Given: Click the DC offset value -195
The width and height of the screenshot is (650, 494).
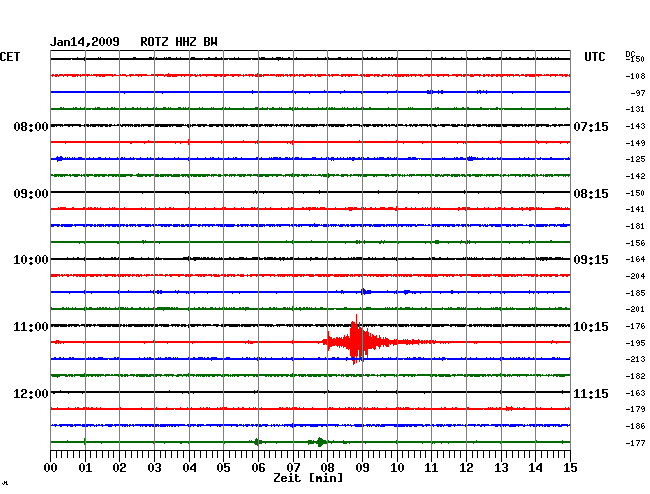Looking at the screenshot, I should click(635, 343).
